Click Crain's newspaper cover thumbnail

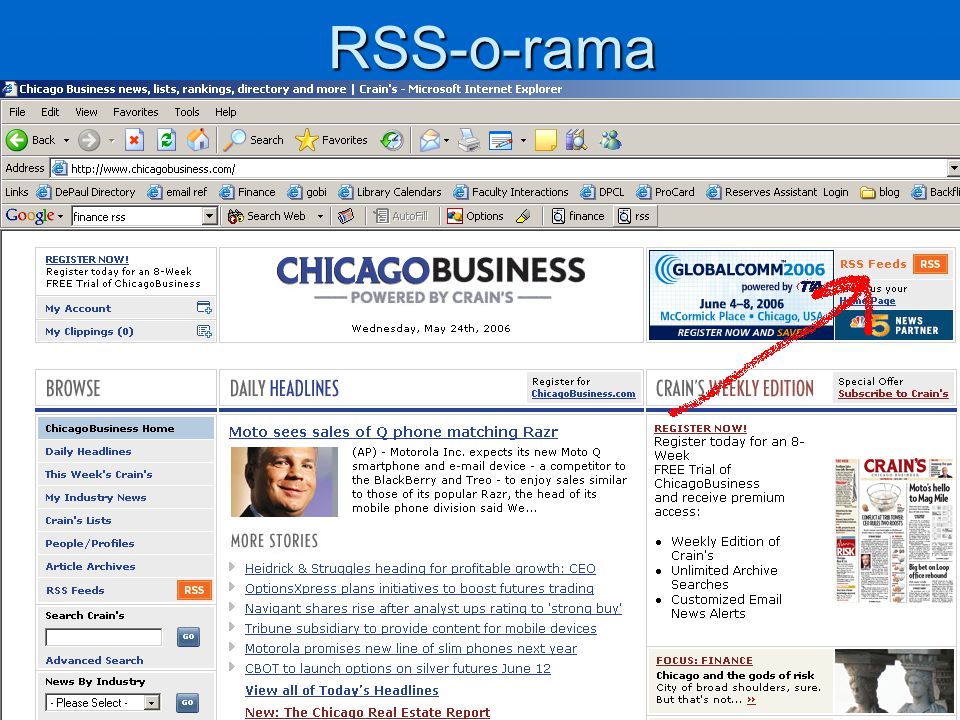point(894,530)
